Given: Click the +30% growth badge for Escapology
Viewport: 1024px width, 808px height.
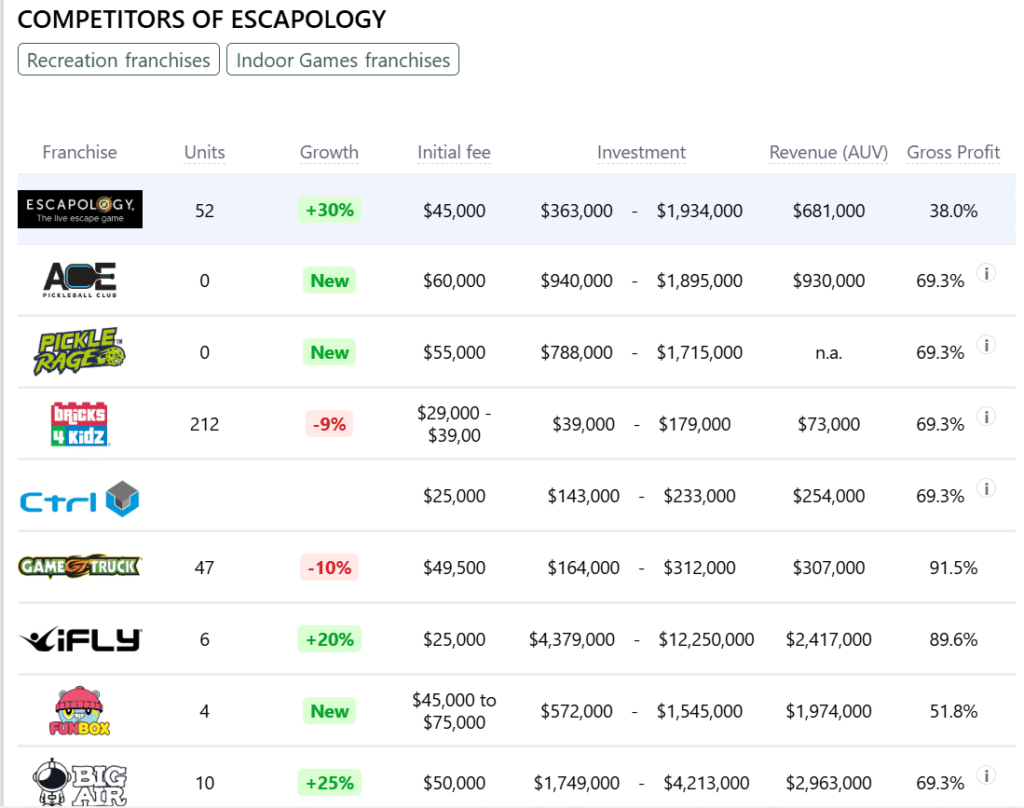Looking at the screenshot, I should pos(329,210).
